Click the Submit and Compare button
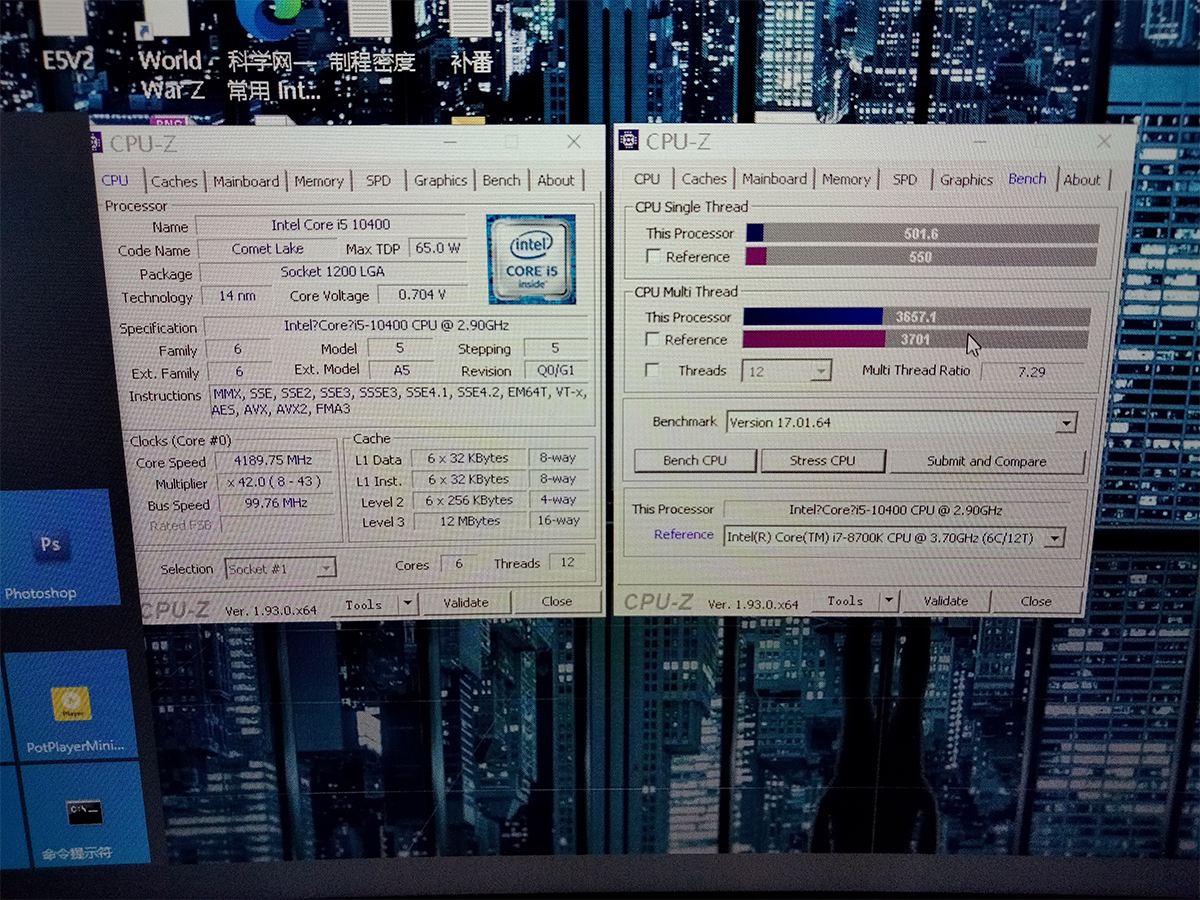The width and height of the screenshot is (1200, 900). pyautogui.click(x=986, y=461)
